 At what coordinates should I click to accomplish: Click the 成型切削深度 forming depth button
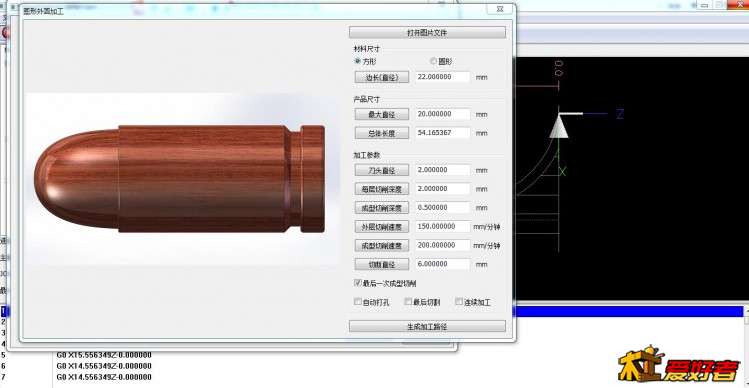click(x=382, y=207)
